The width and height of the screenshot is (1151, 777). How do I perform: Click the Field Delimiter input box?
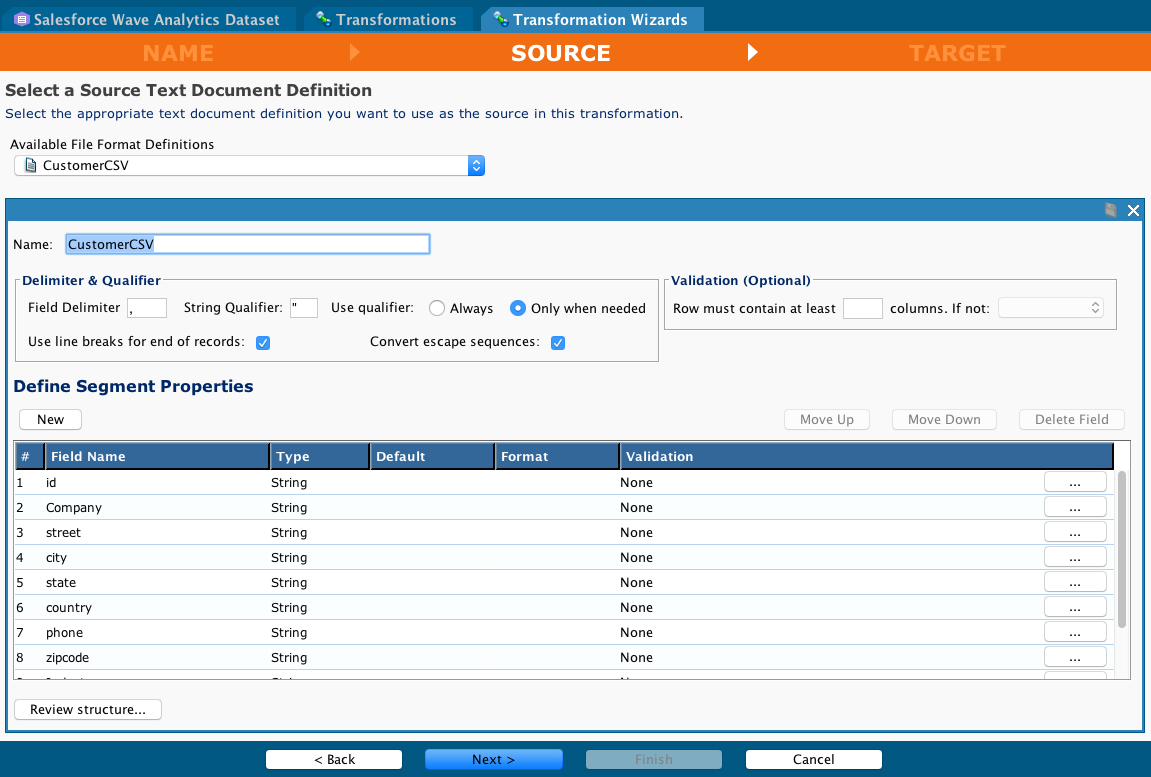[x=147, y=308]
